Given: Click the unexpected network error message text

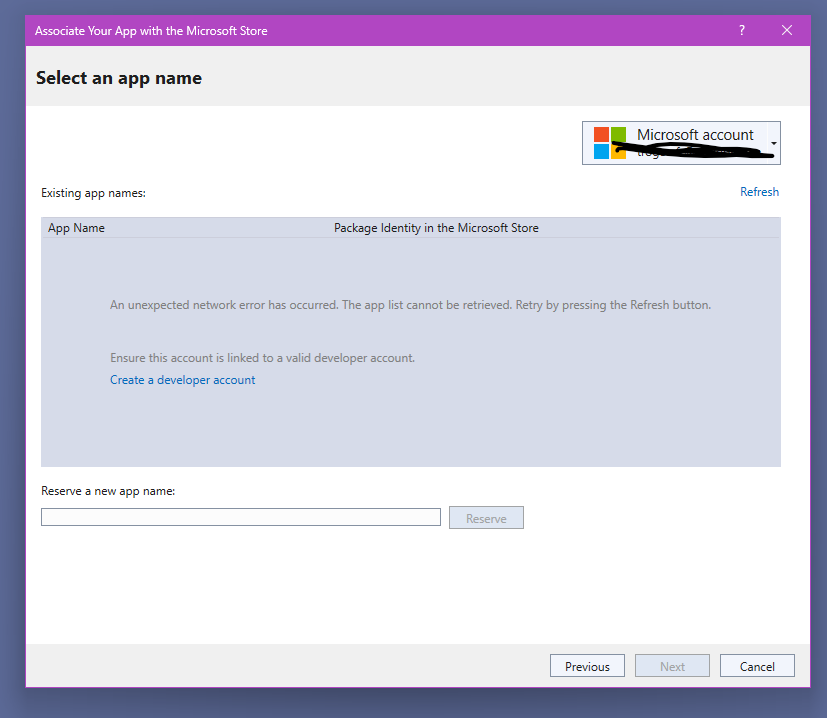Looking at the screenshot, I should pyautogui.click(x=410, y=305).
